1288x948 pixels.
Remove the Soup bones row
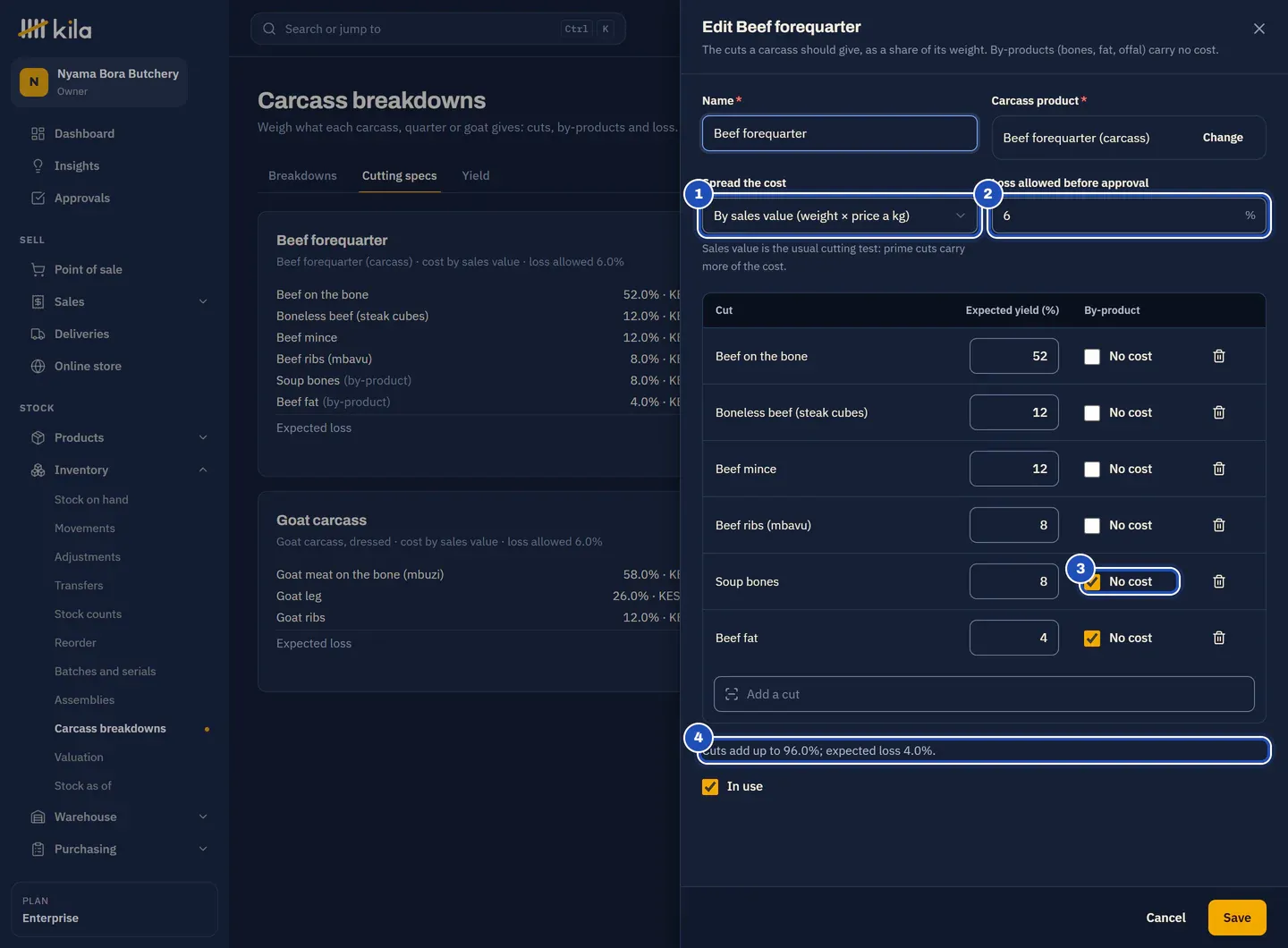coord(1218,581)
